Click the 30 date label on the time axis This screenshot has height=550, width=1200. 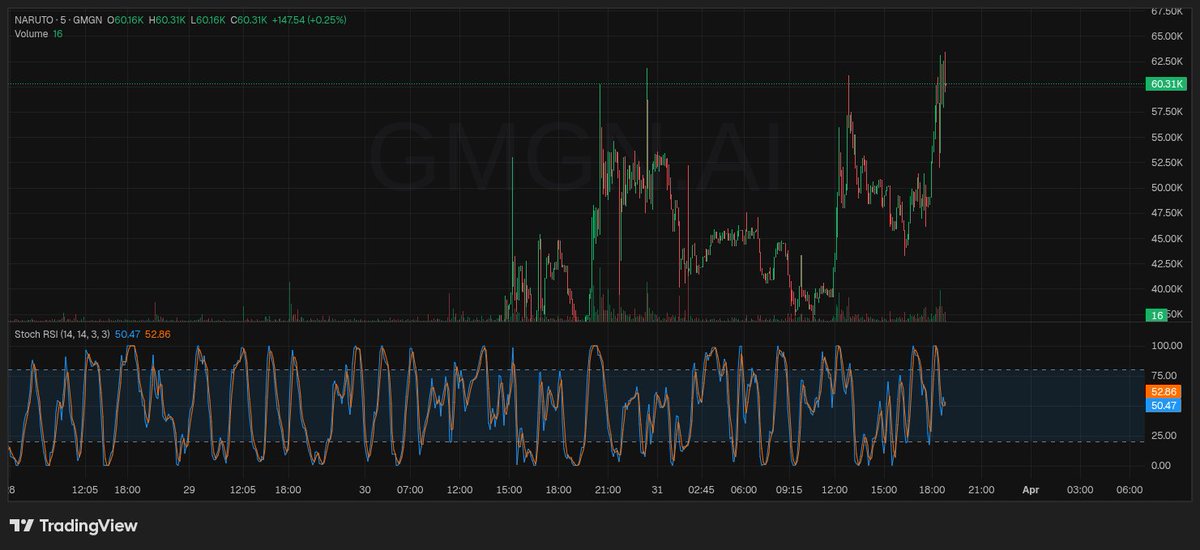[365, 490]
